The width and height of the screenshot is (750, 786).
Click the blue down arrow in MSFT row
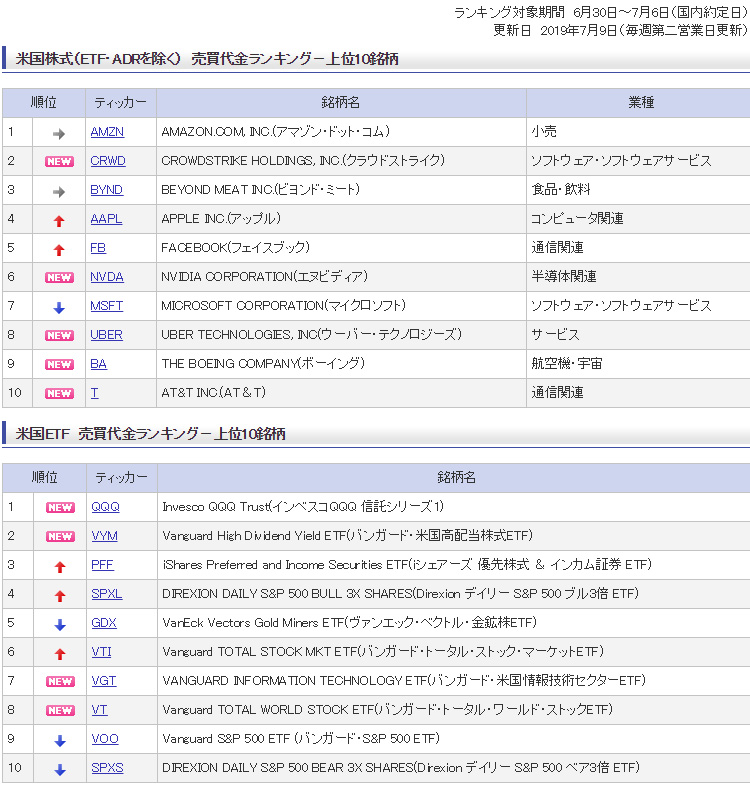(59, 308)
